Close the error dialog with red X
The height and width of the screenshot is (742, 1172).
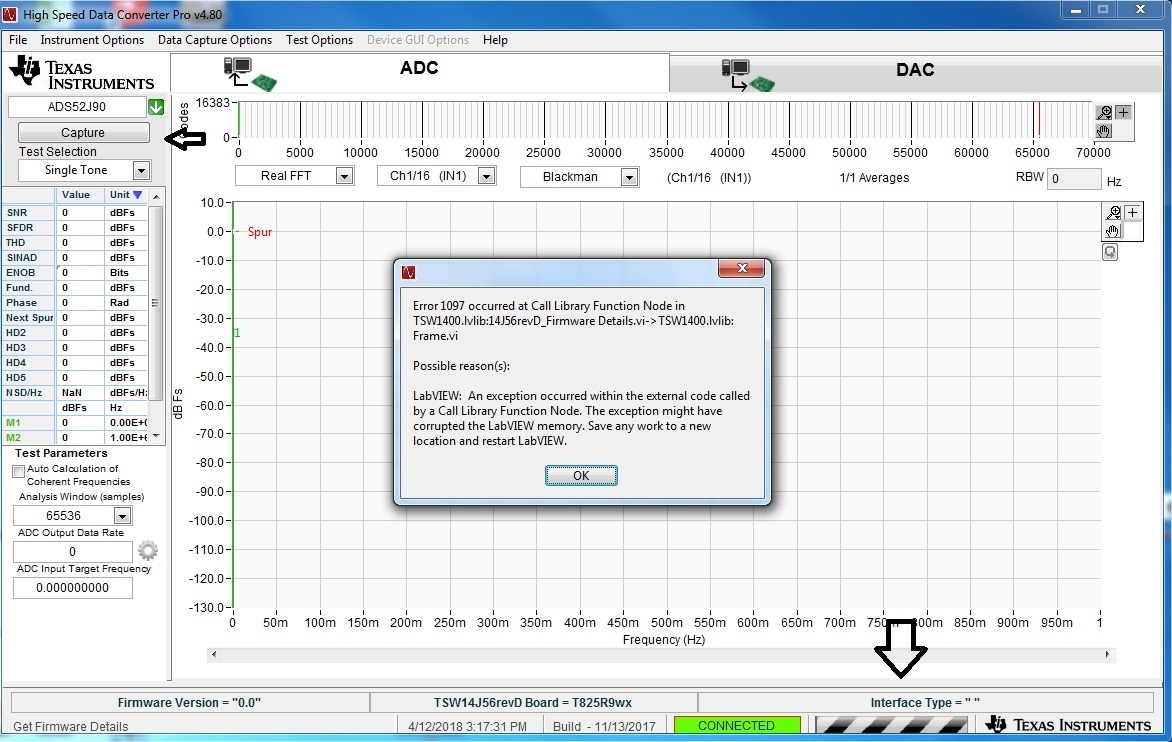(741, 268)
